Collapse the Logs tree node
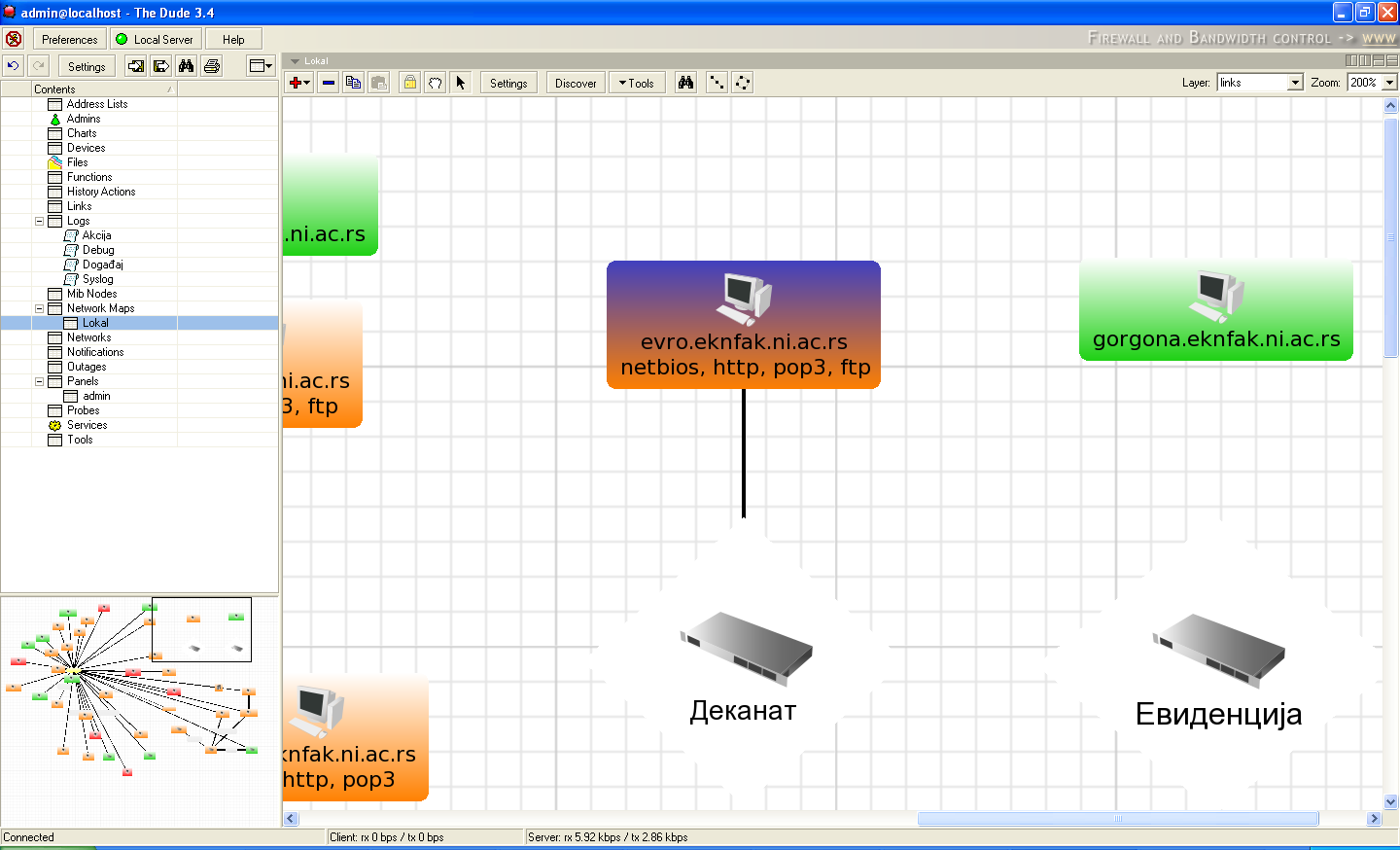The width and height of the screenshot is (1400, 850). [39, 221]
